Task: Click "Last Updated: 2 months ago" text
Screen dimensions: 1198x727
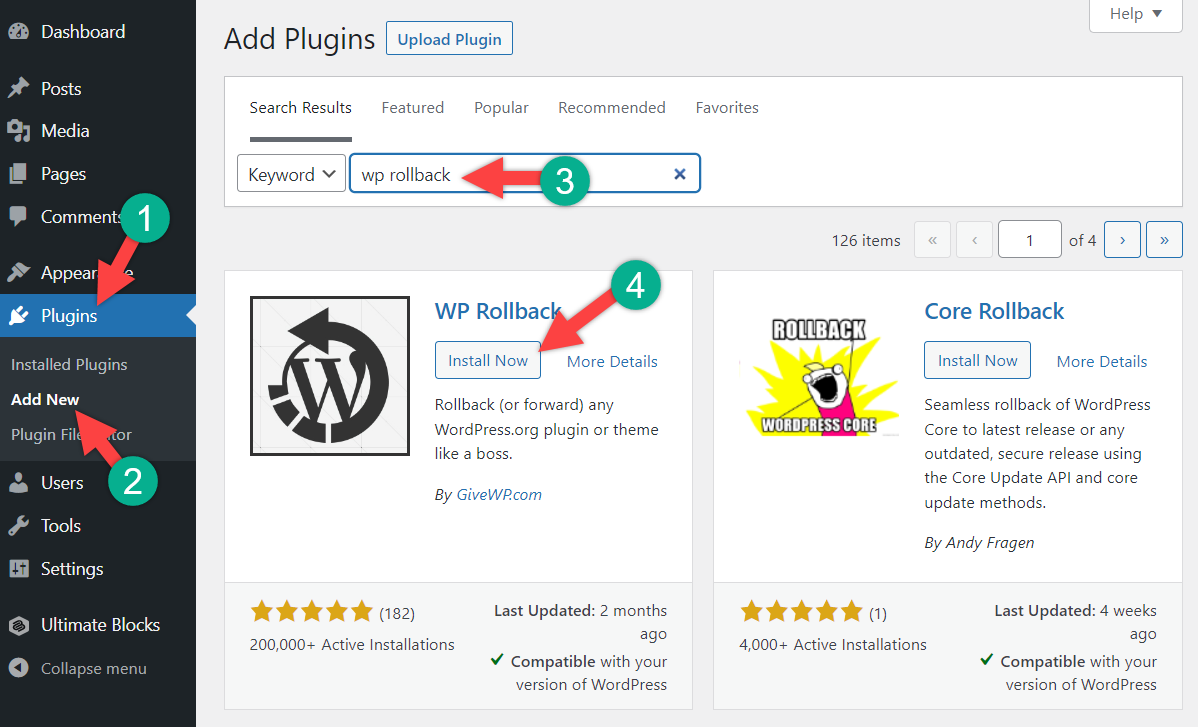Action: click(x=580, y=622)
